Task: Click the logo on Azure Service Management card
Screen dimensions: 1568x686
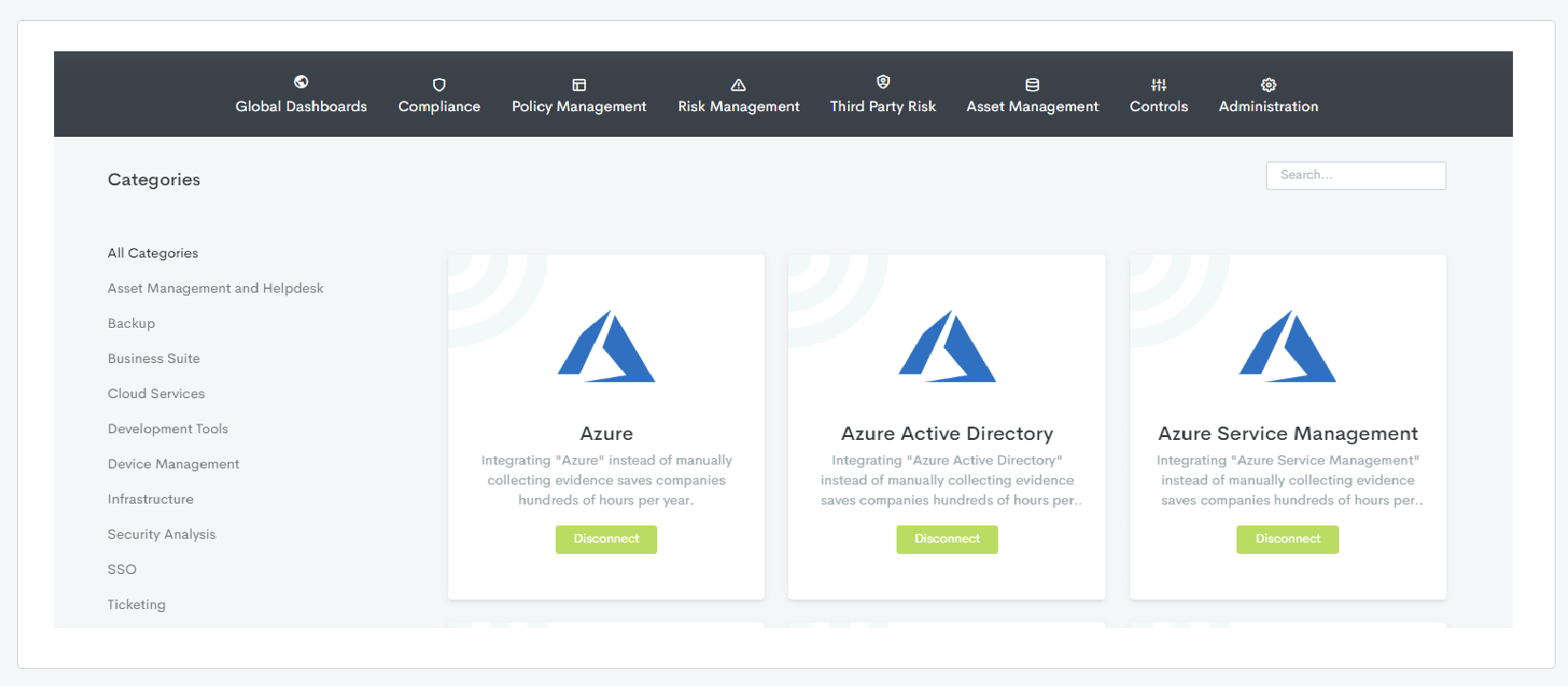Action: tap(1288, 346)
